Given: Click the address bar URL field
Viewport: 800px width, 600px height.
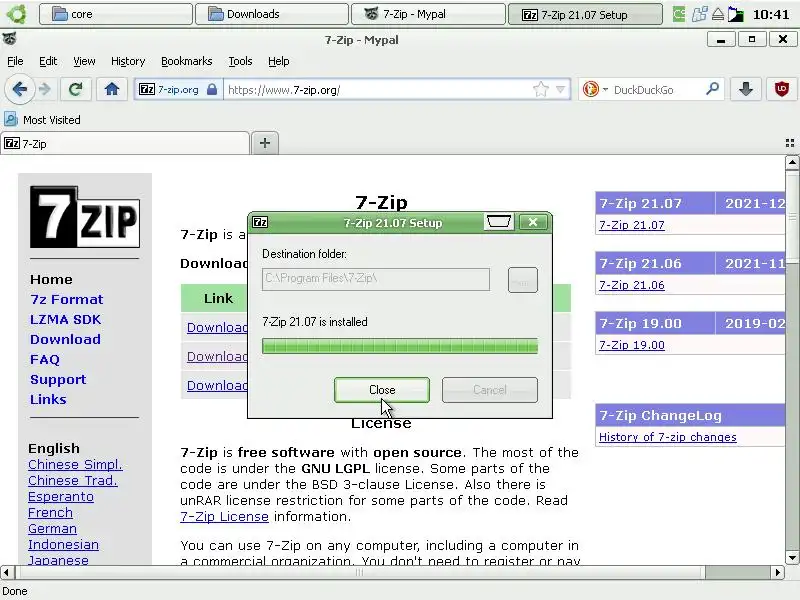Looking at the screenshot, I should pos(378,90).
